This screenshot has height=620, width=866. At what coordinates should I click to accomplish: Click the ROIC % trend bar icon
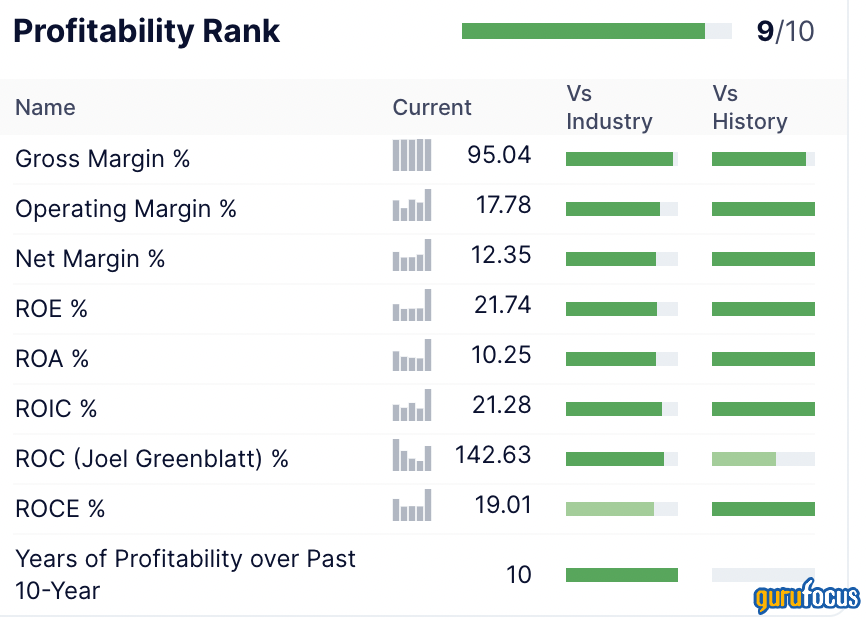(412, 406)
